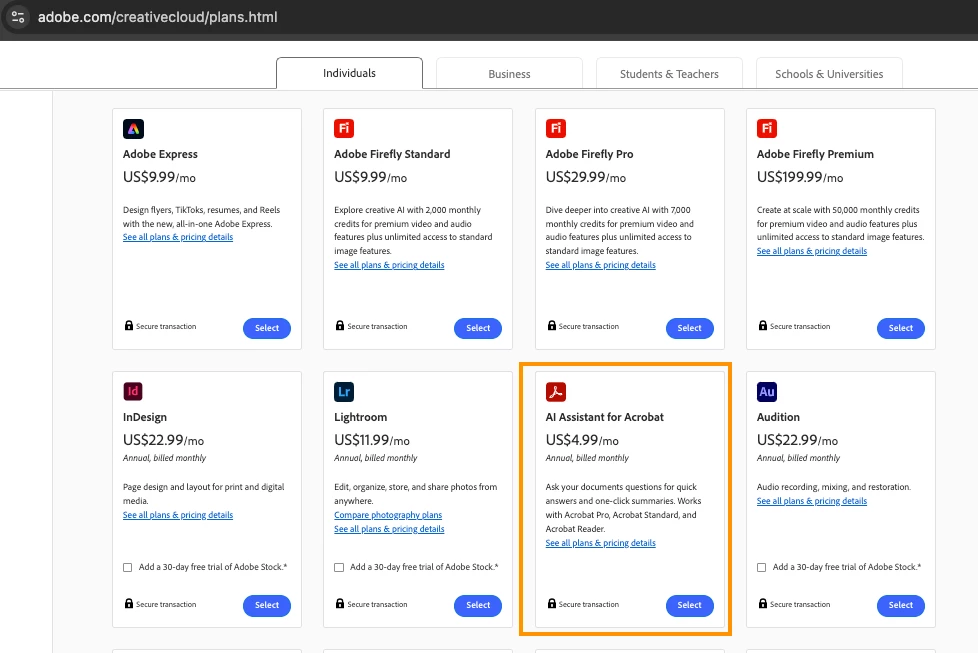Select the Lightroom plan

478,605
